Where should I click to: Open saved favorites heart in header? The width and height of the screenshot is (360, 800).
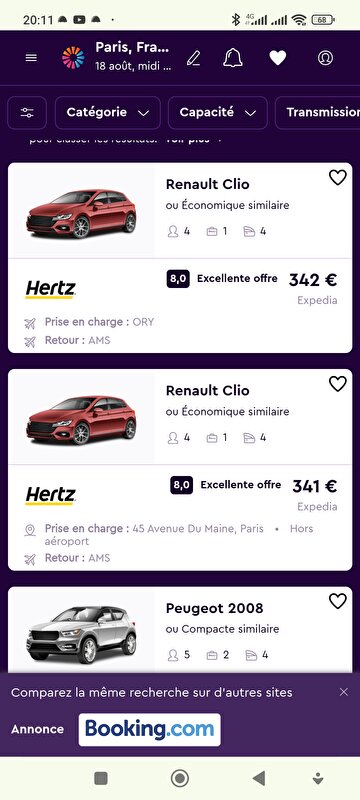(x=278, y=58)
